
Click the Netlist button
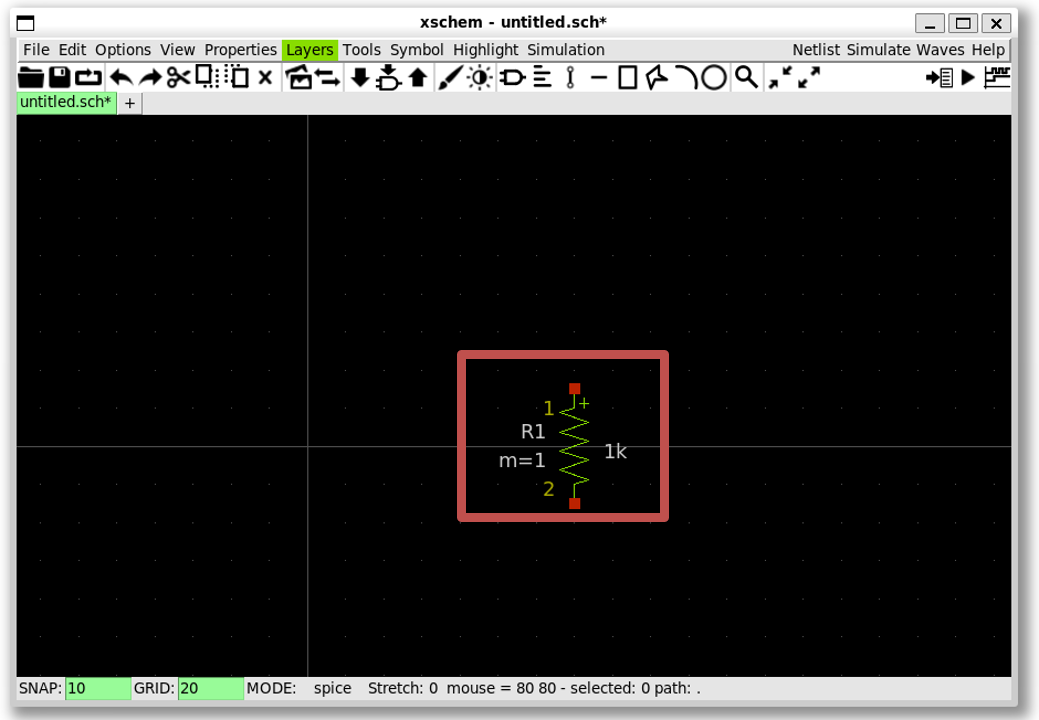pyautogui.click(x=817, y=50)
